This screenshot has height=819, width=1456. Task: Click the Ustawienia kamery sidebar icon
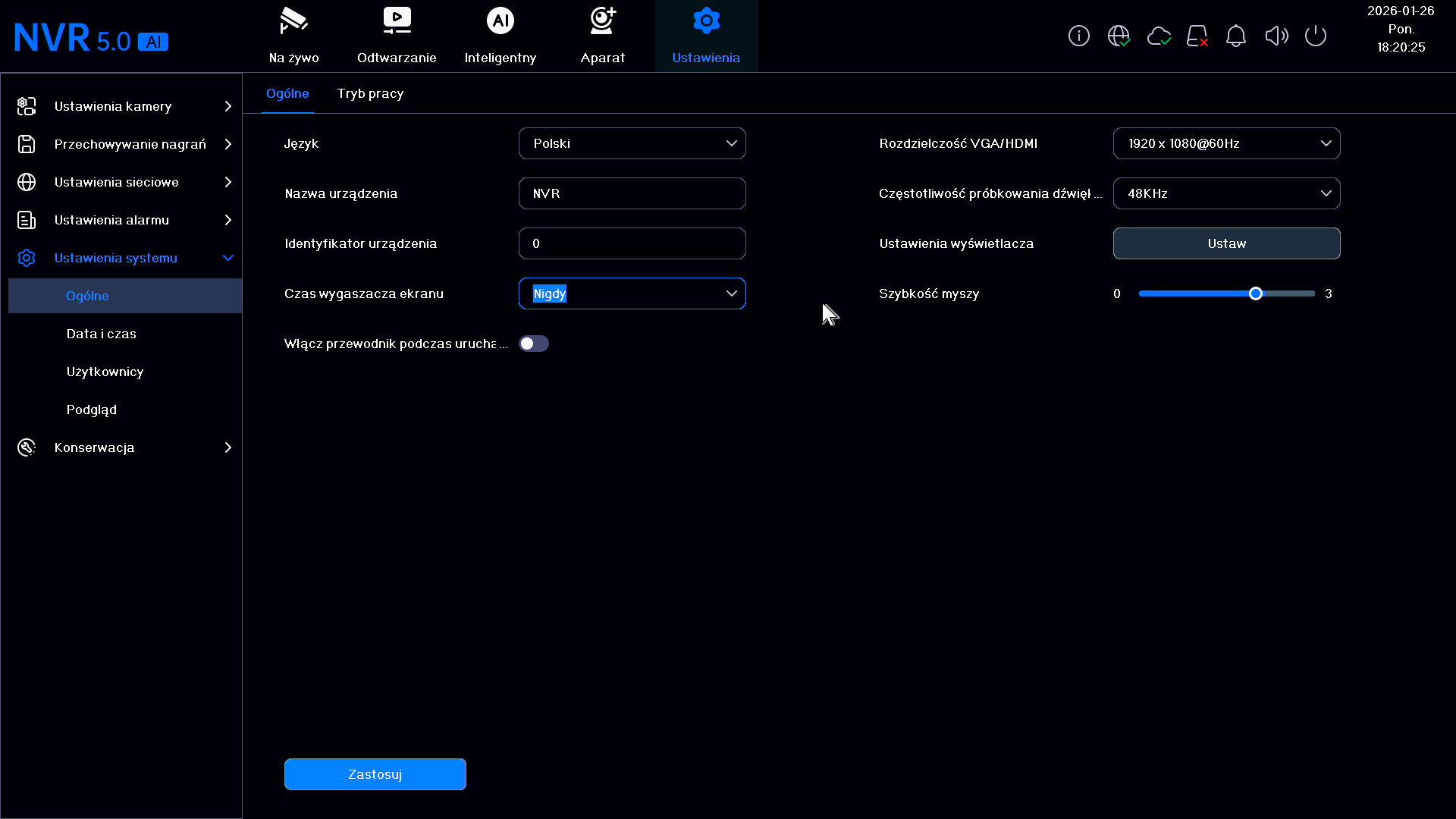(x=27, y=106)
